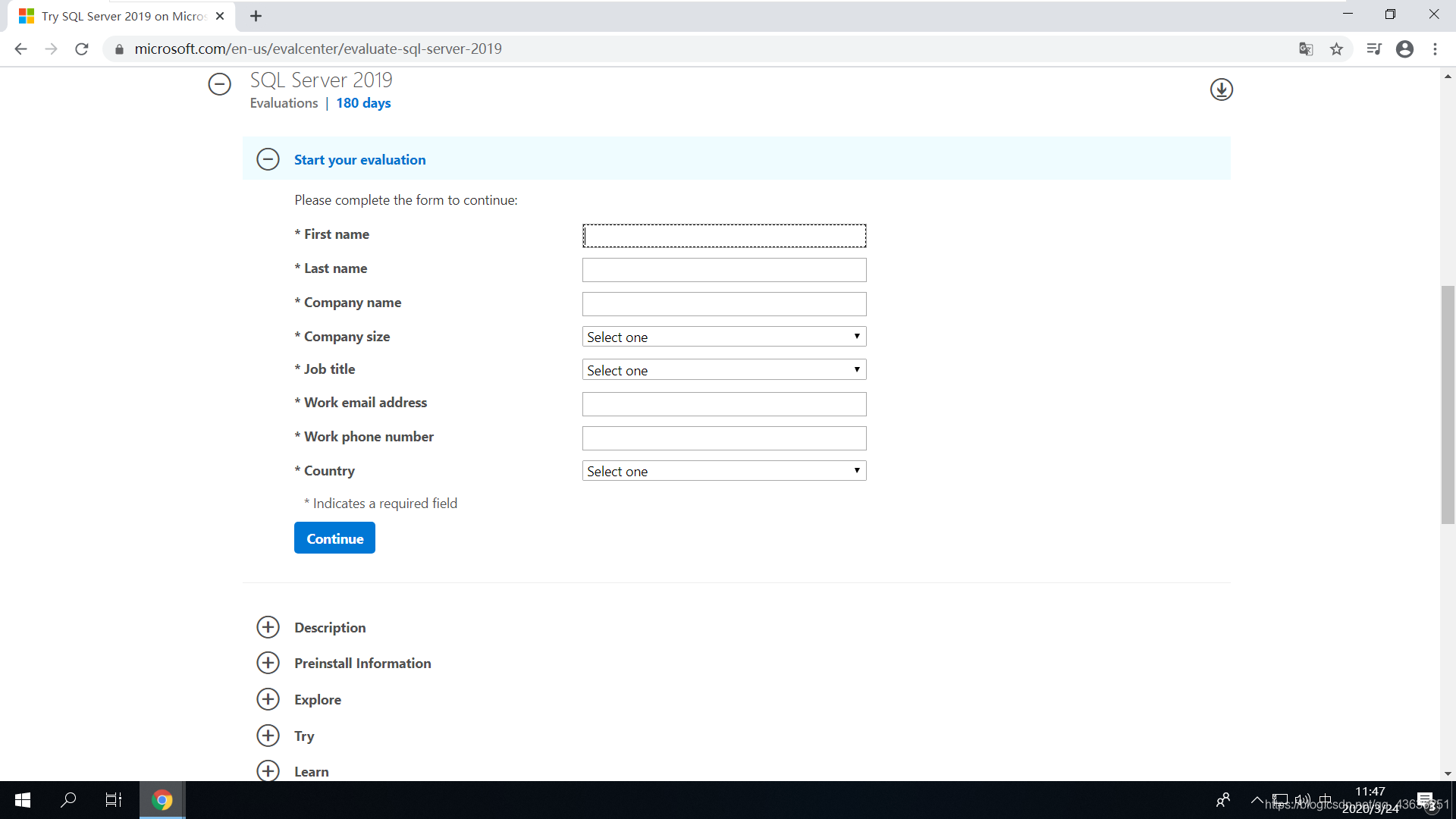This screenshot has width=1456, height=819.
Task: Focus the First name input field
Action: [724, 236]
